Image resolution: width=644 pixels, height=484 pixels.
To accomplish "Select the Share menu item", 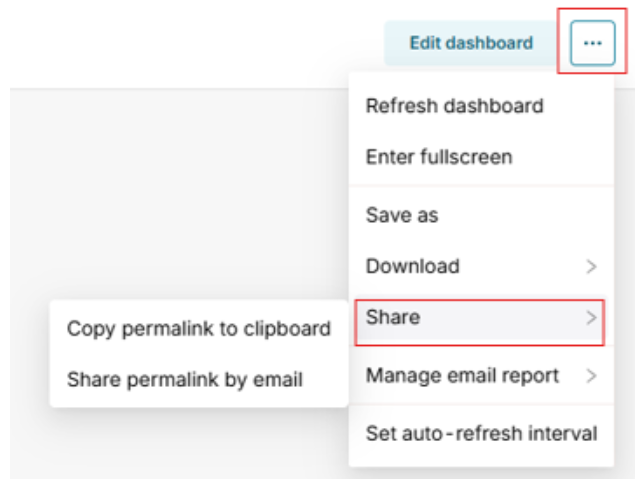I will point(393,318).
